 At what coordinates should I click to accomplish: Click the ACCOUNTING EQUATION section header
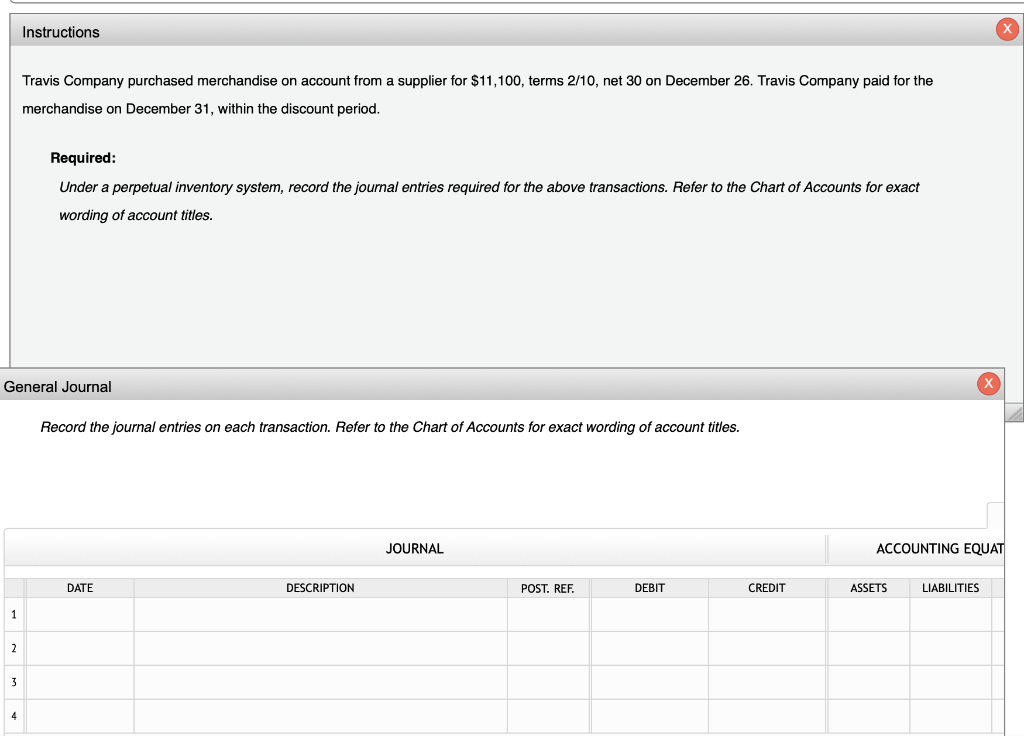coord(940,548)
